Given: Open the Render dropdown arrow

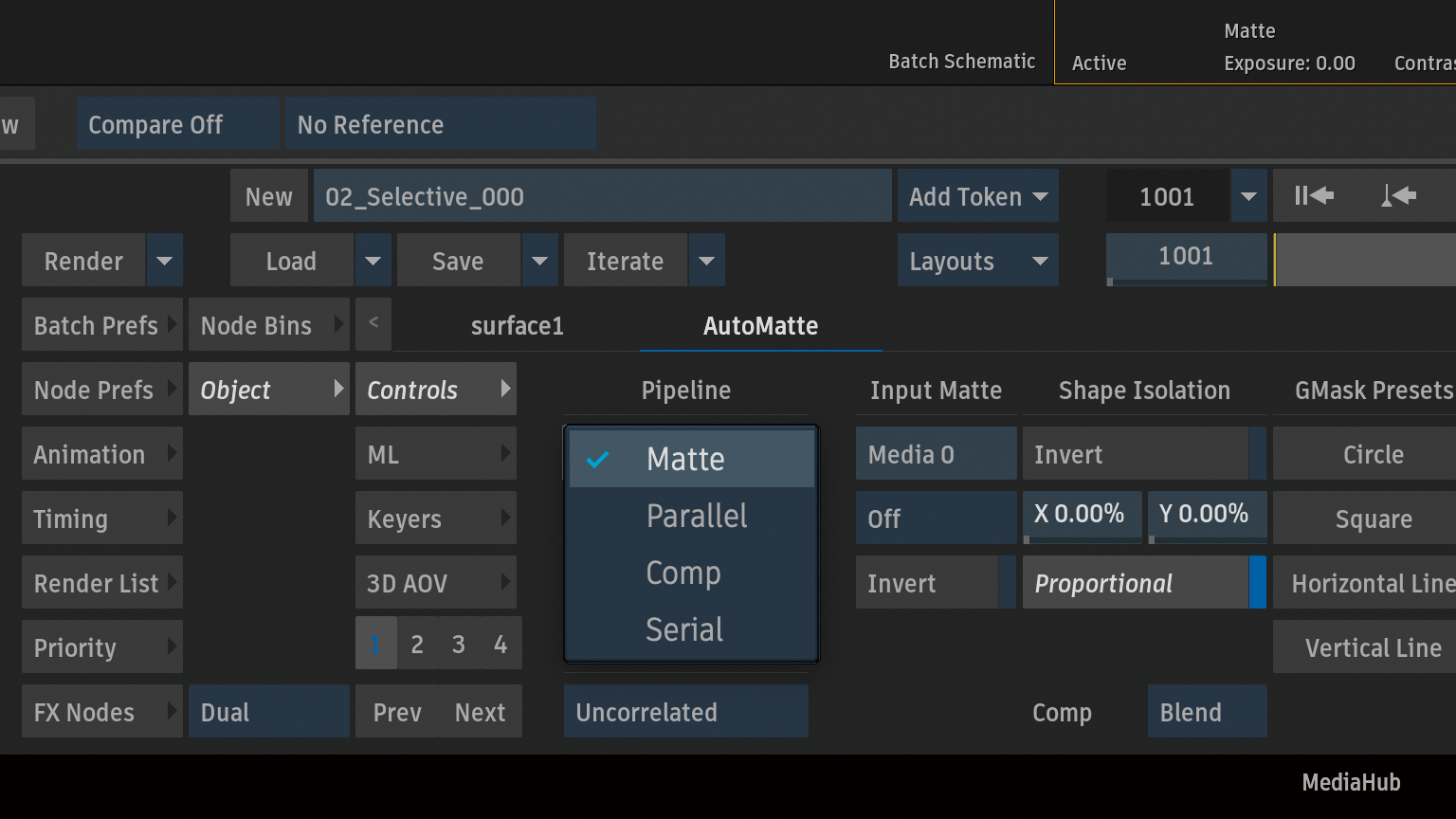Looking at the screenshot, I should [164, 261].
